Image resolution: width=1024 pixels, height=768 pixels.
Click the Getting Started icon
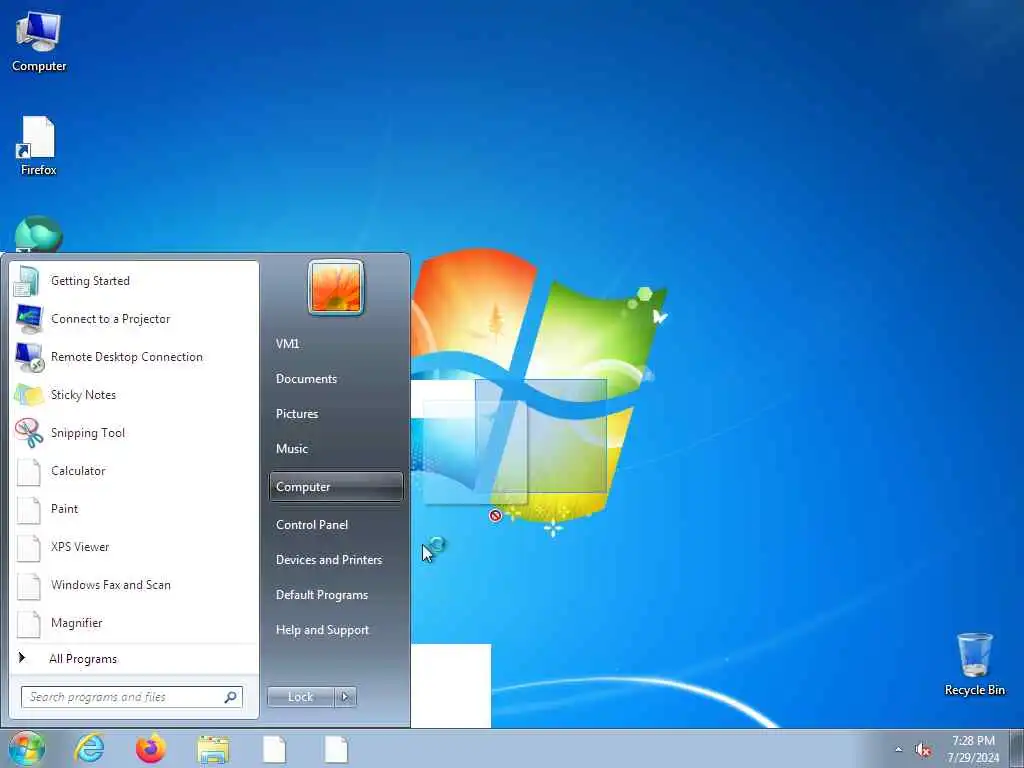point(27,281)
